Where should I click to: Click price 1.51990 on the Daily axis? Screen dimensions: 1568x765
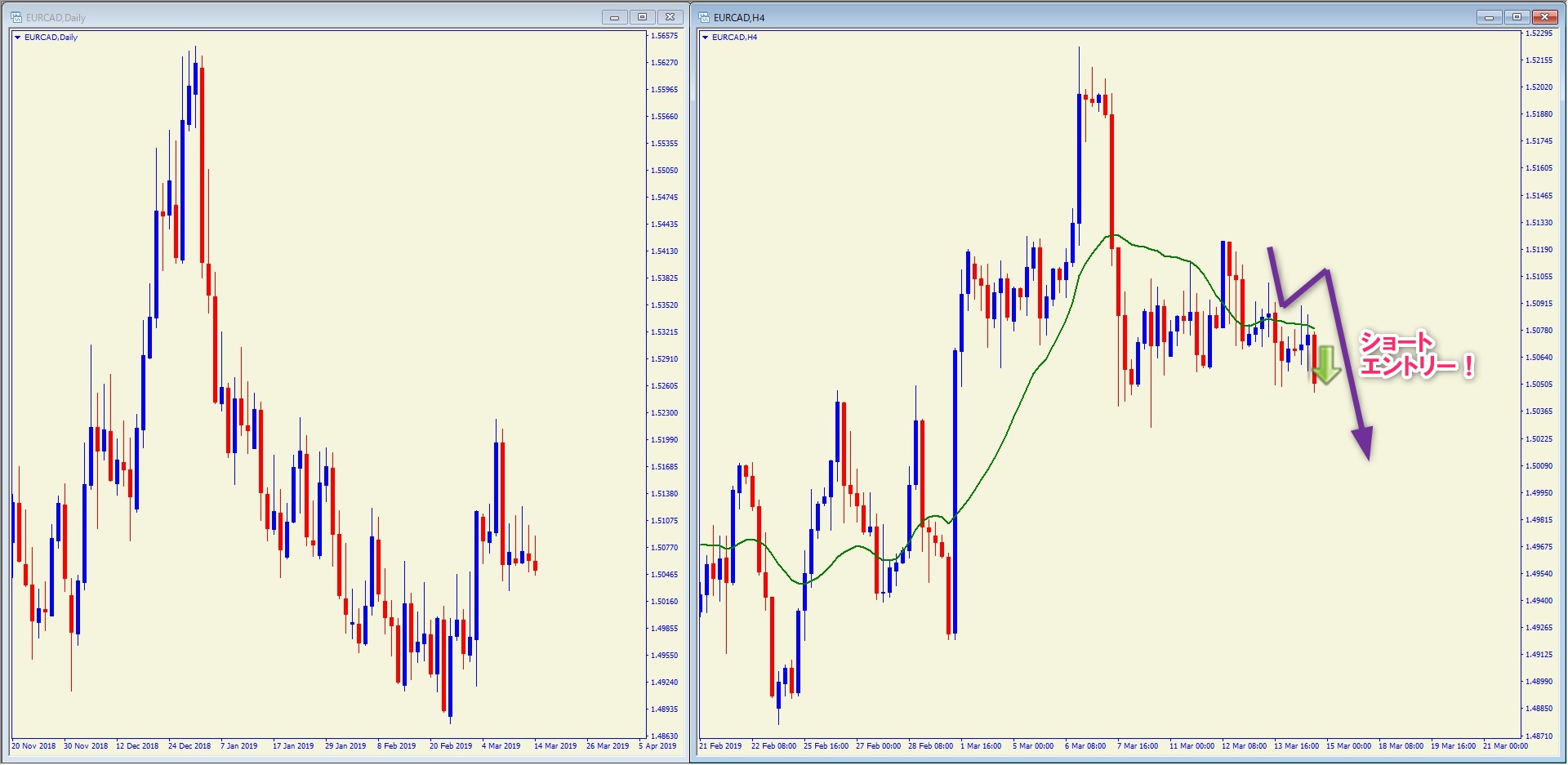click(665, 440)
